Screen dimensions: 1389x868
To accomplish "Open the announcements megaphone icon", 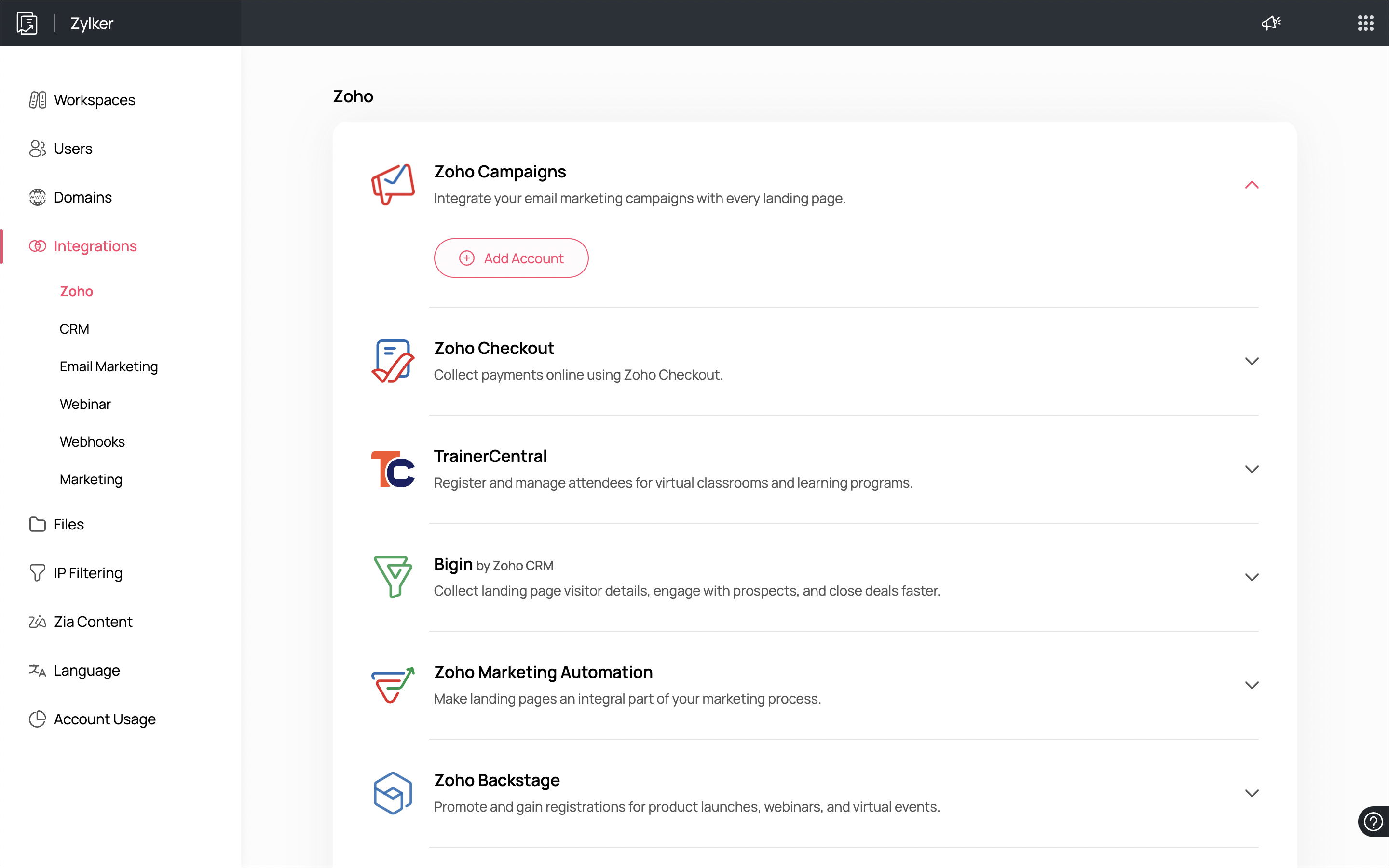I will 1271,23.
